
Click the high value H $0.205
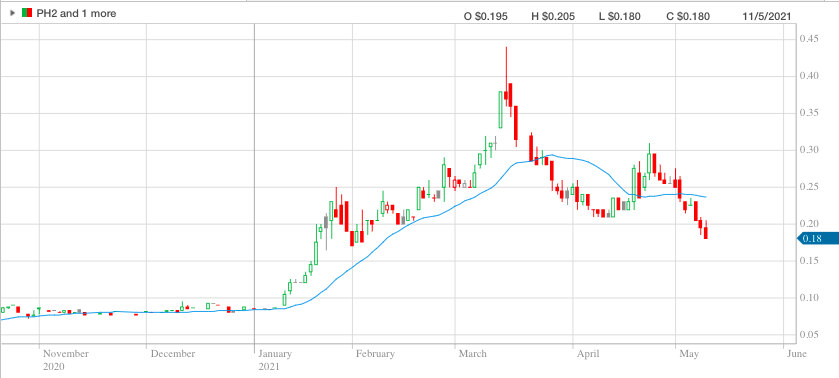tap(553, 17)
